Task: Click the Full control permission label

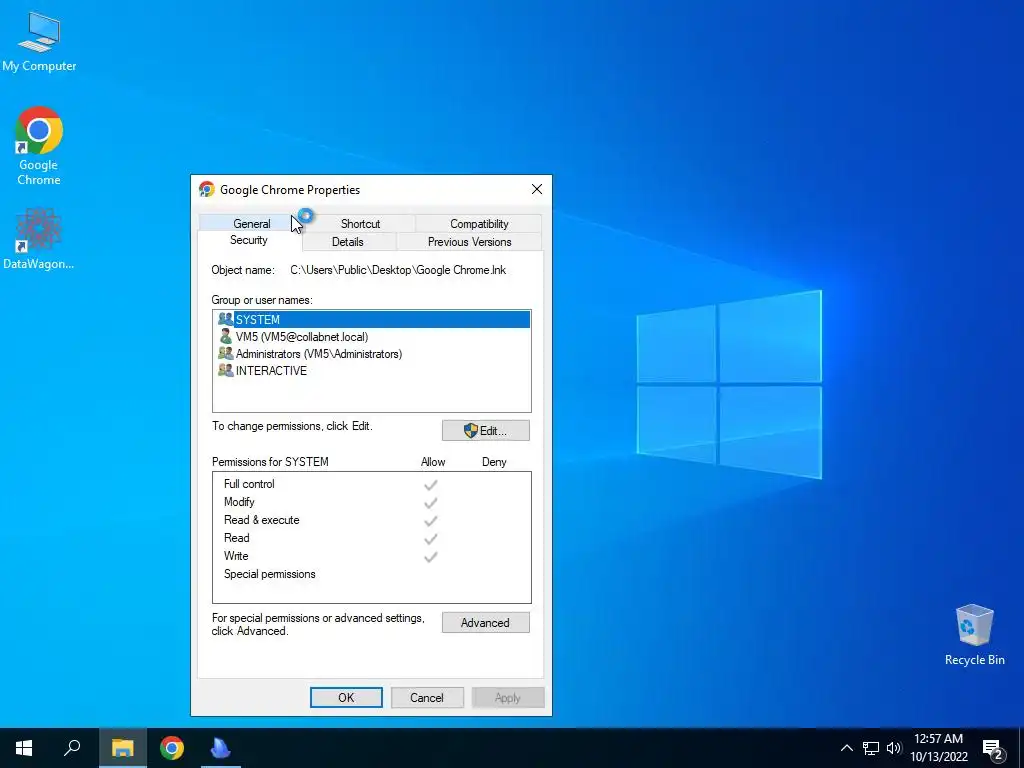Action: [249, 484]
